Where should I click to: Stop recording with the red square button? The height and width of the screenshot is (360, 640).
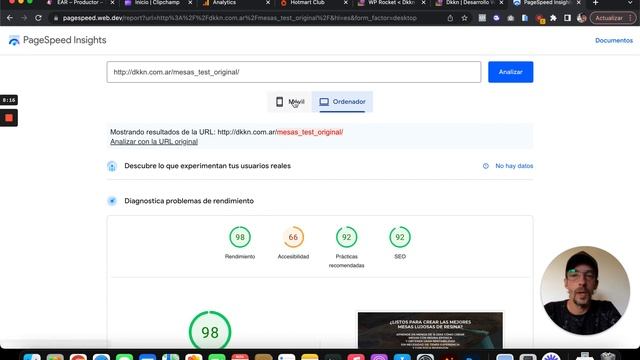(x=9, y=118)
